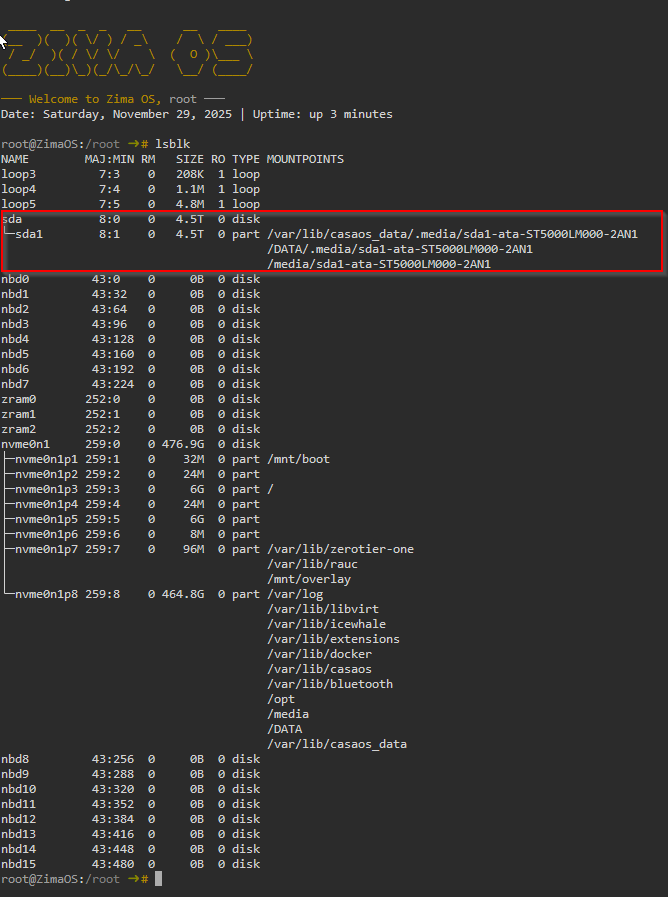Click the sda disk name

[x=11, y=219]
